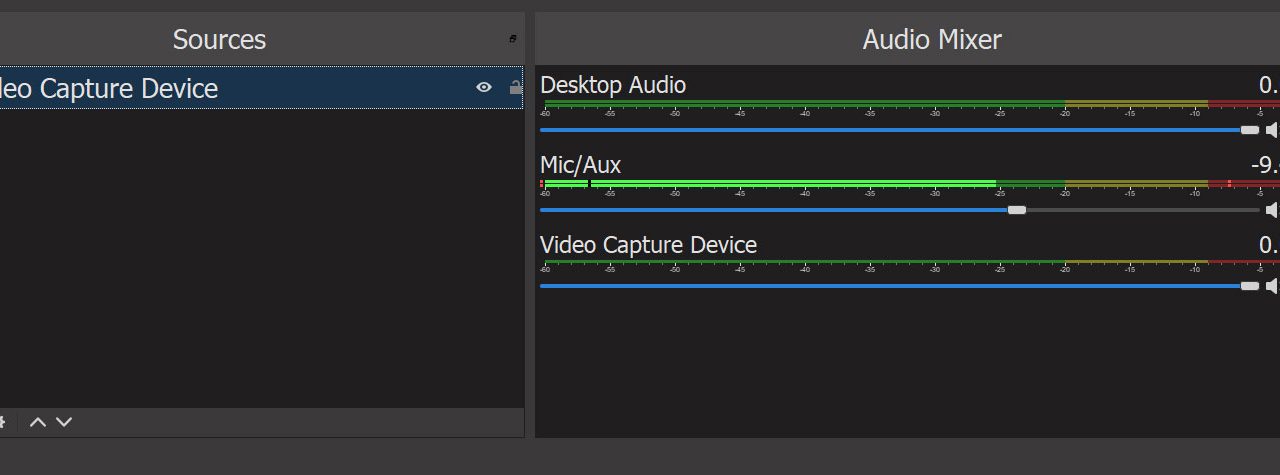The height and width of the screenshot is (475, 1280).
Task: Click the Desktop Audio volume slider handle
Action: 1249,130
